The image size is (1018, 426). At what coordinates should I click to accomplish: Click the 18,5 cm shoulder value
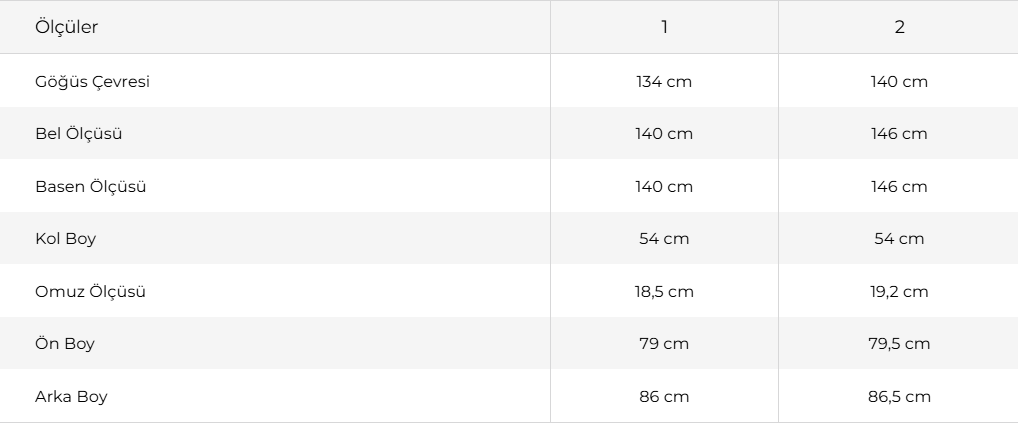(x=664, y=292)
